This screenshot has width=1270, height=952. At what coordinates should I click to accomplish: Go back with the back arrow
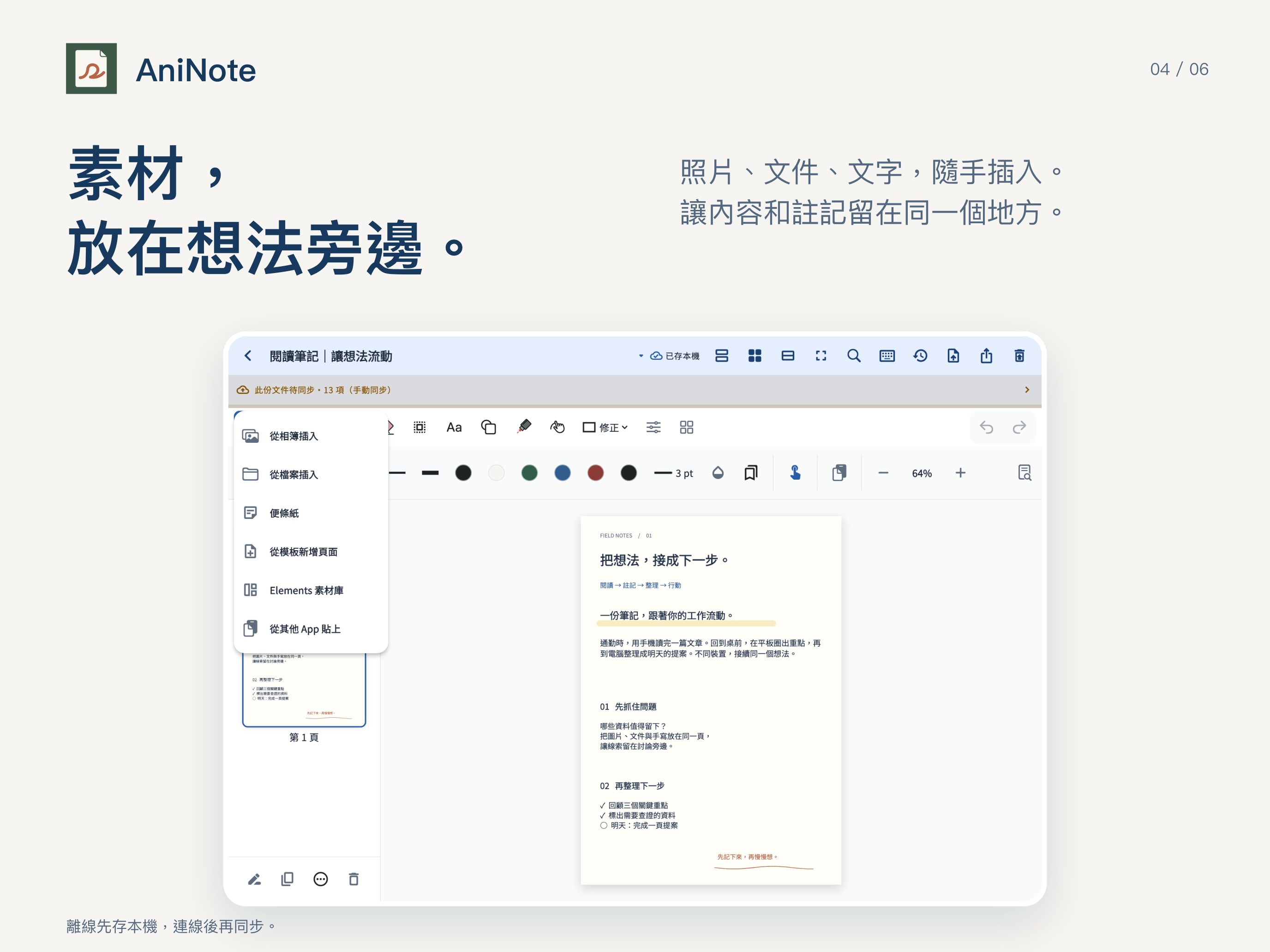[248, 356]
